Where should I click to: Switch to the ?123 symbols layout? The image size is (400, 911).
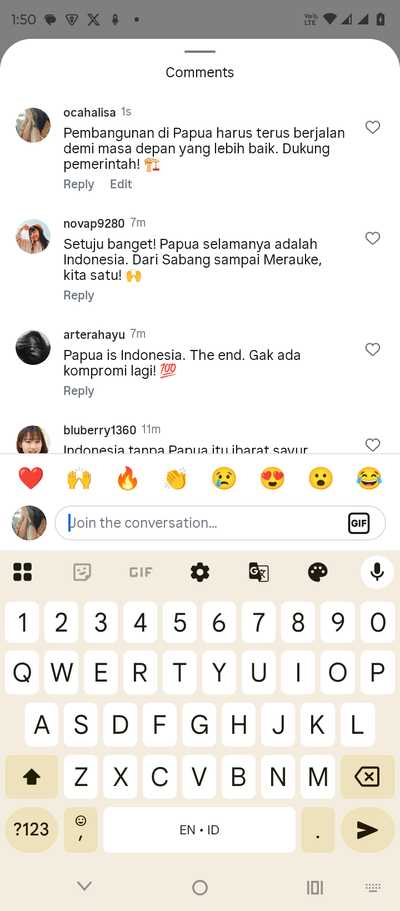coord(31,830)
